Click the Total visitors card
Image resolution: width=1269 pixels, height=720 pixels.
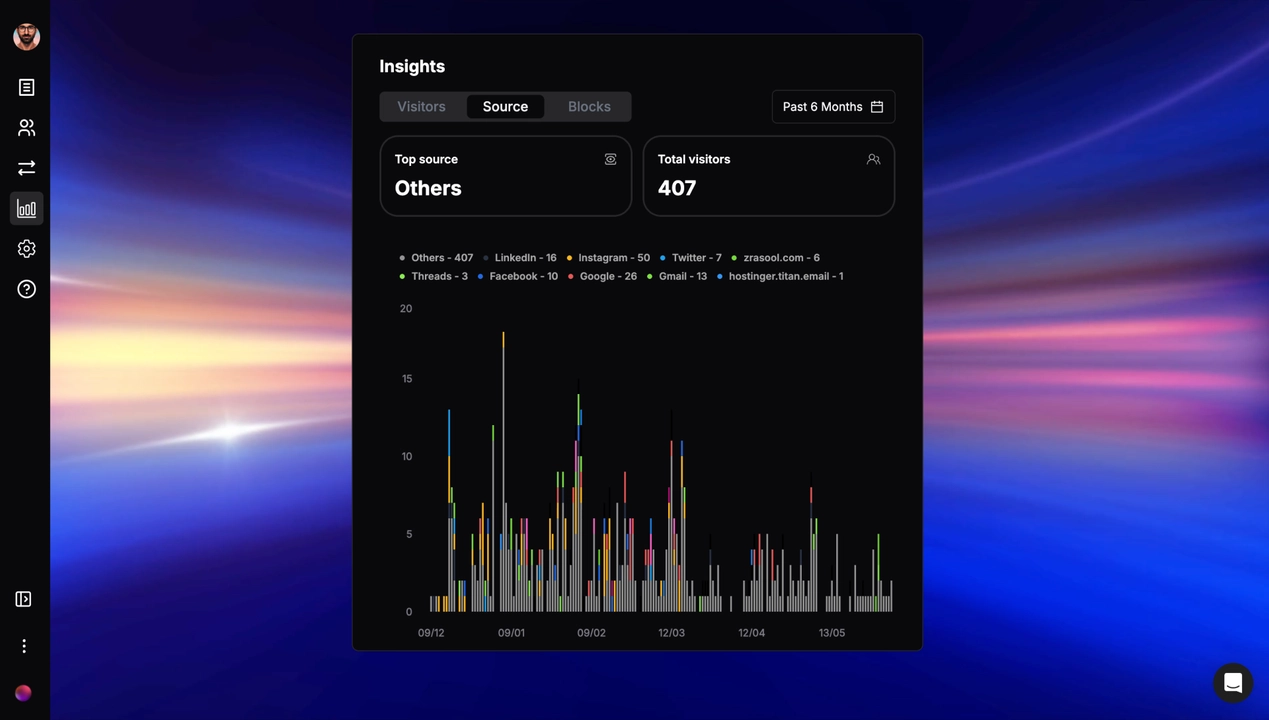click(768, 176)
